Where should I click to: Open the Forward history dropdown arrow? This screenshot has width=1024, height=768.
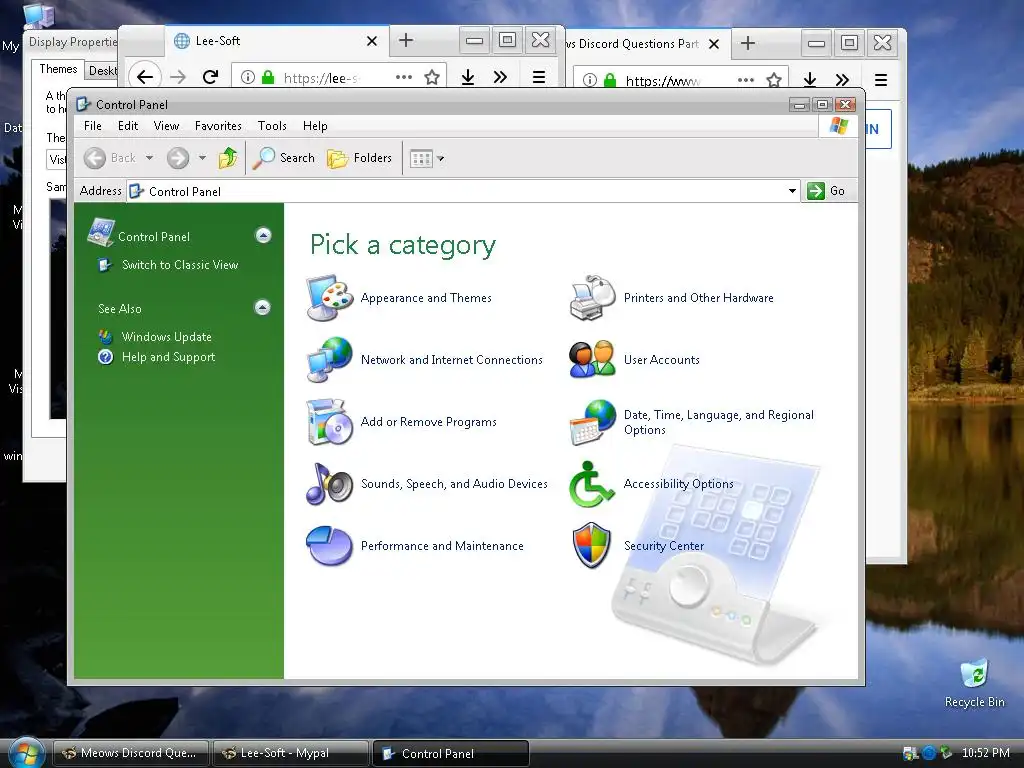click(202, 158)
